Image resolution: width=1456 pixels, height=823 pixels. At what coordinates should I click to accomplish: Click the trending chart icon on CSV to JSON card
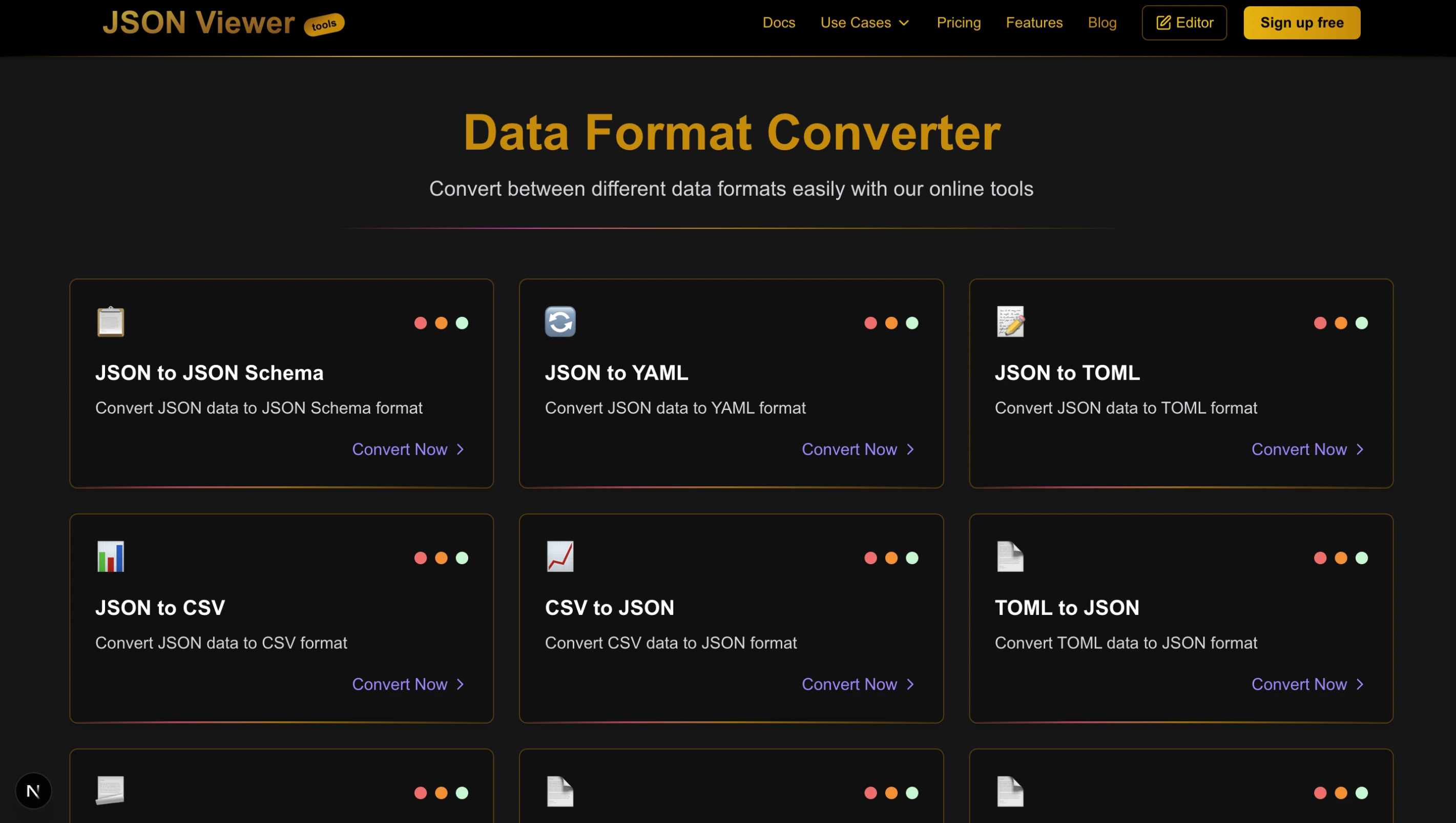pyautogui.click(x=559, y=558)
